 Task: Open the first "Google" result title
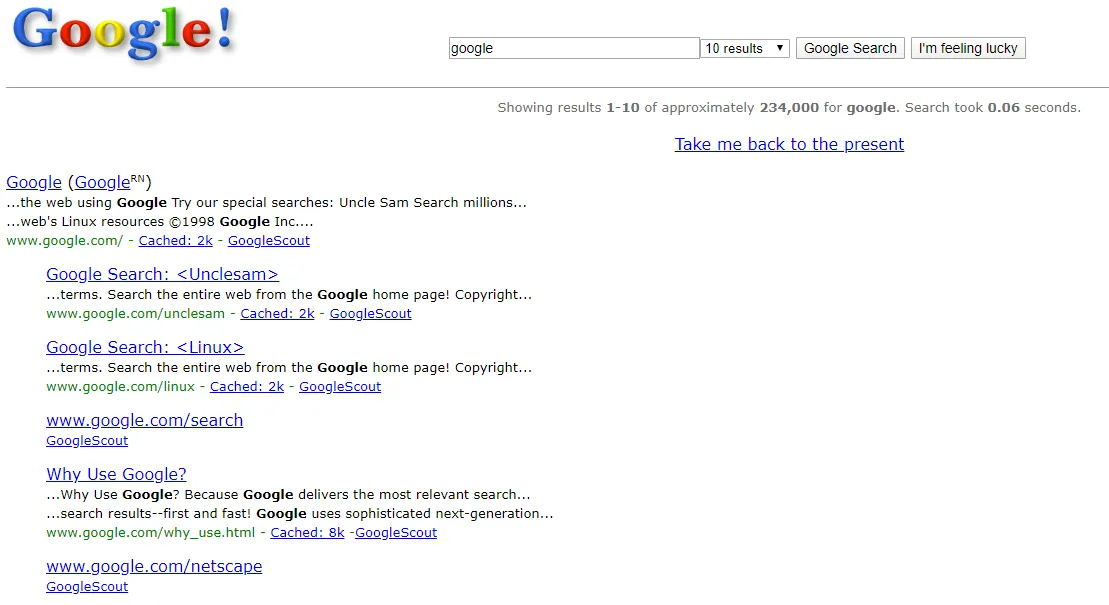click(34, 182)
